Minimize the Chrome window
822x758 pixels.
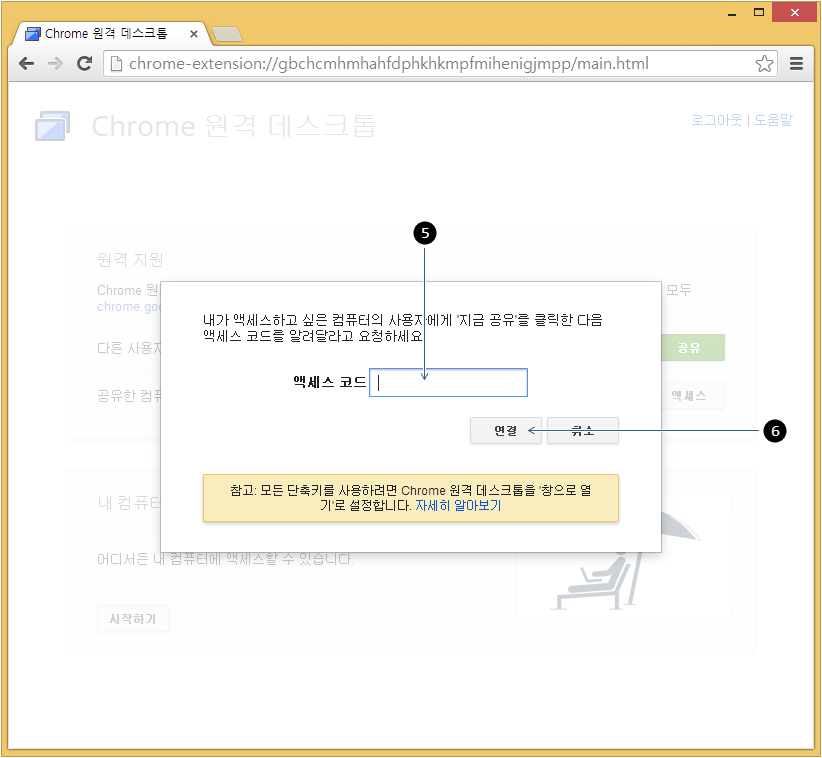point(732,13)
